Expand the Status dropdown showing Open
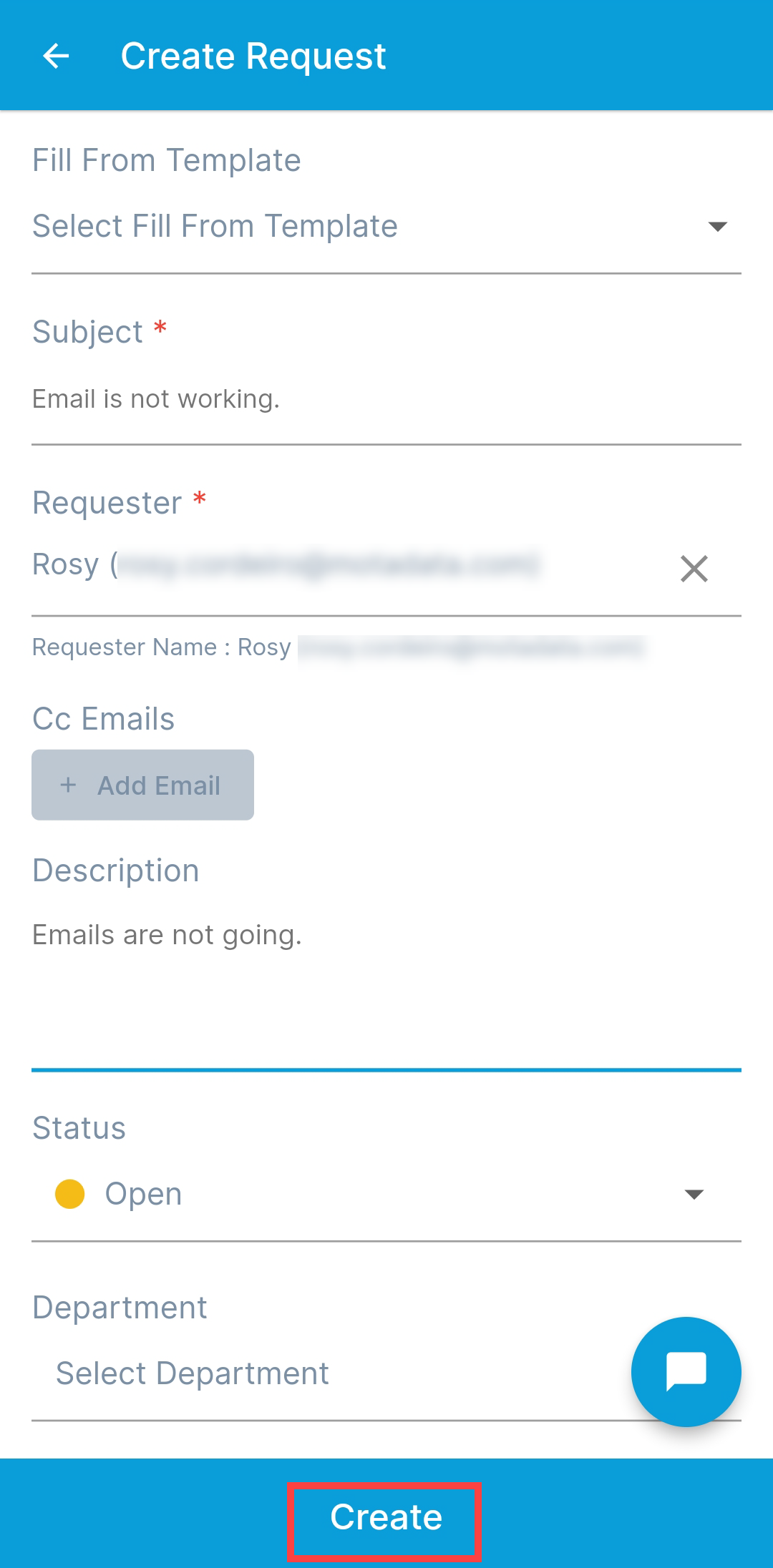 (386, 1192)
